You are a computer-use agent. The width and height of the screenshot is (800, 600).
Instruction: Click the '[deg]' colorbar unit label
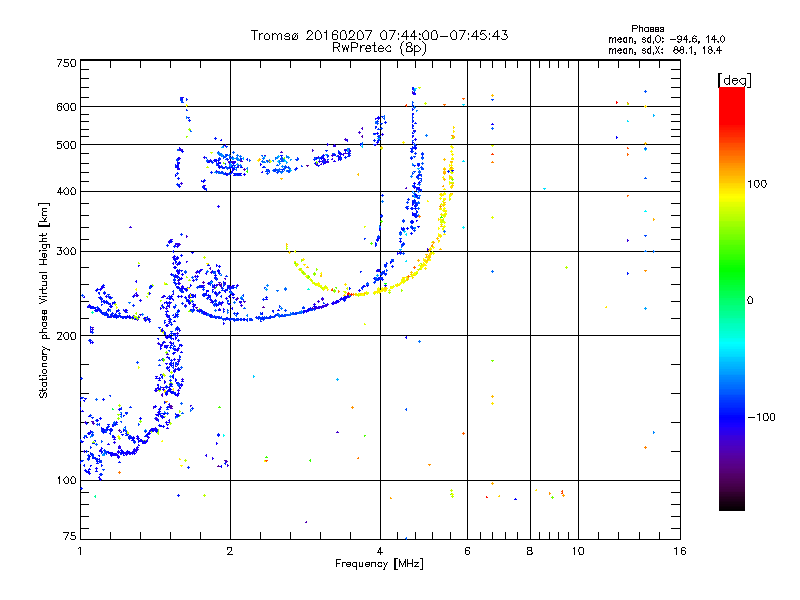[734, 80]
